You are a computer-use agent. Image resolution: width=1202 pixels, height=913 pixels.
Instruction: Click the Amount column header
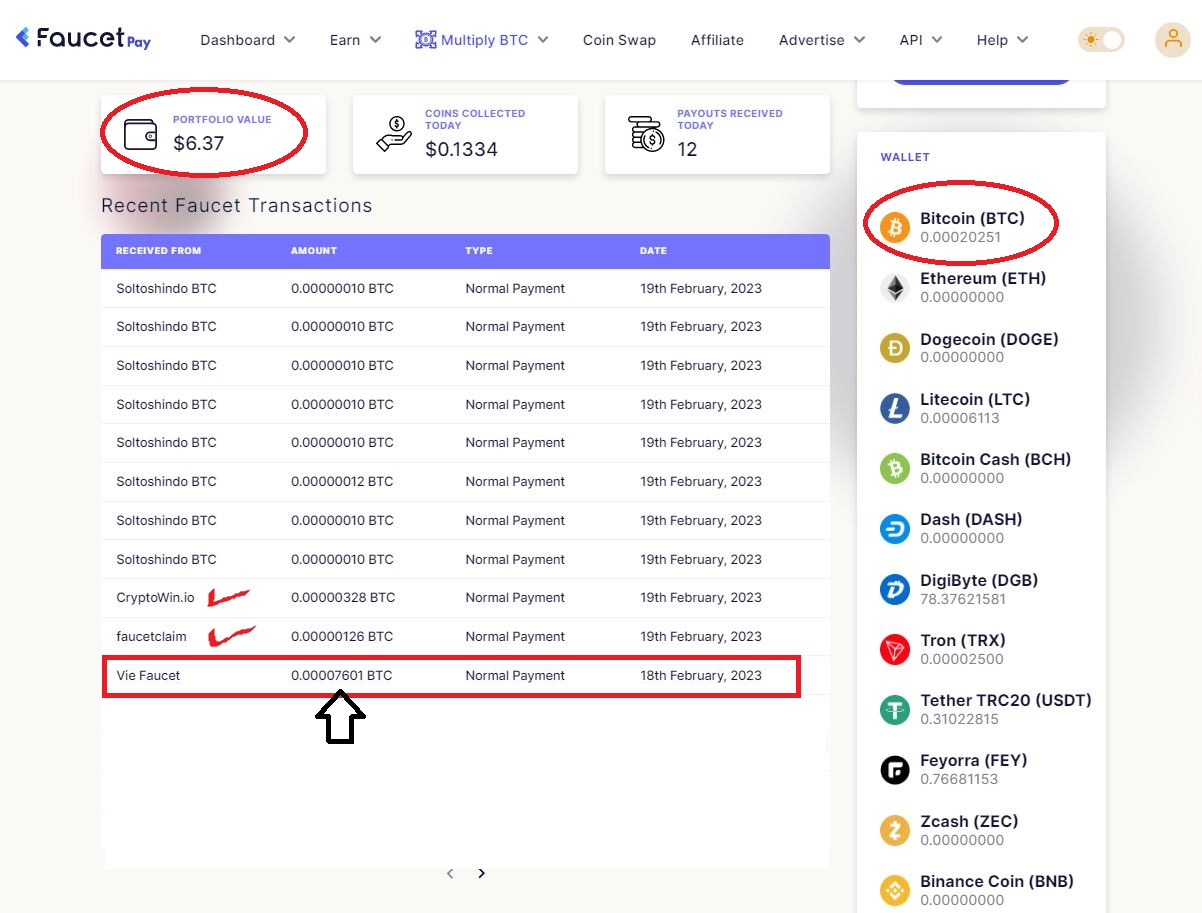tap(314, 251)
